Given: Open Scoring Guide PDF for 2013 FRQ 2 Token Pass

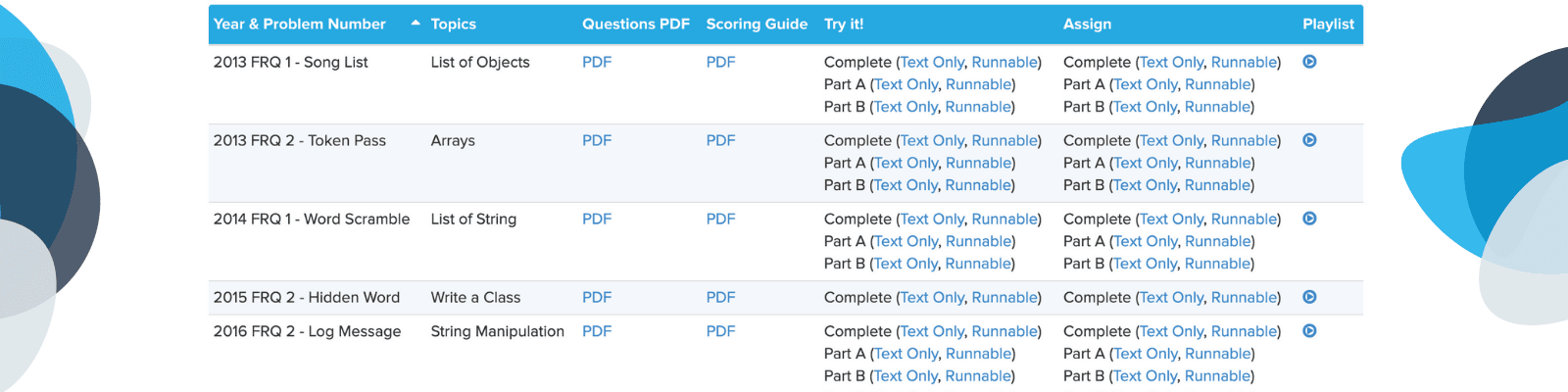Looking at the screenshot, I should [x=720, y=140].
